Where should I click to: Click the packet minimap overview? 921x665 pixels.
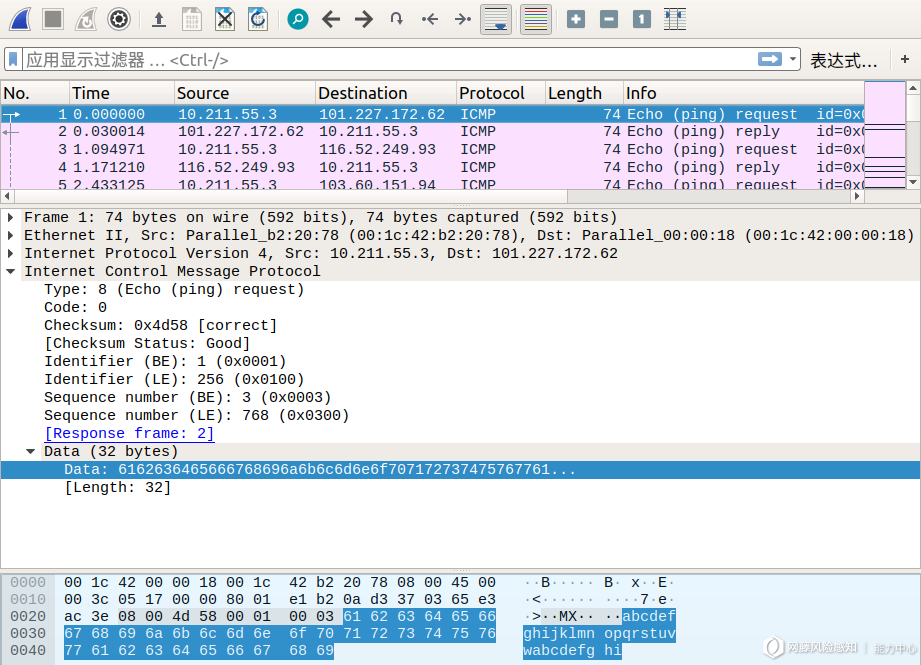click(885, 135)
